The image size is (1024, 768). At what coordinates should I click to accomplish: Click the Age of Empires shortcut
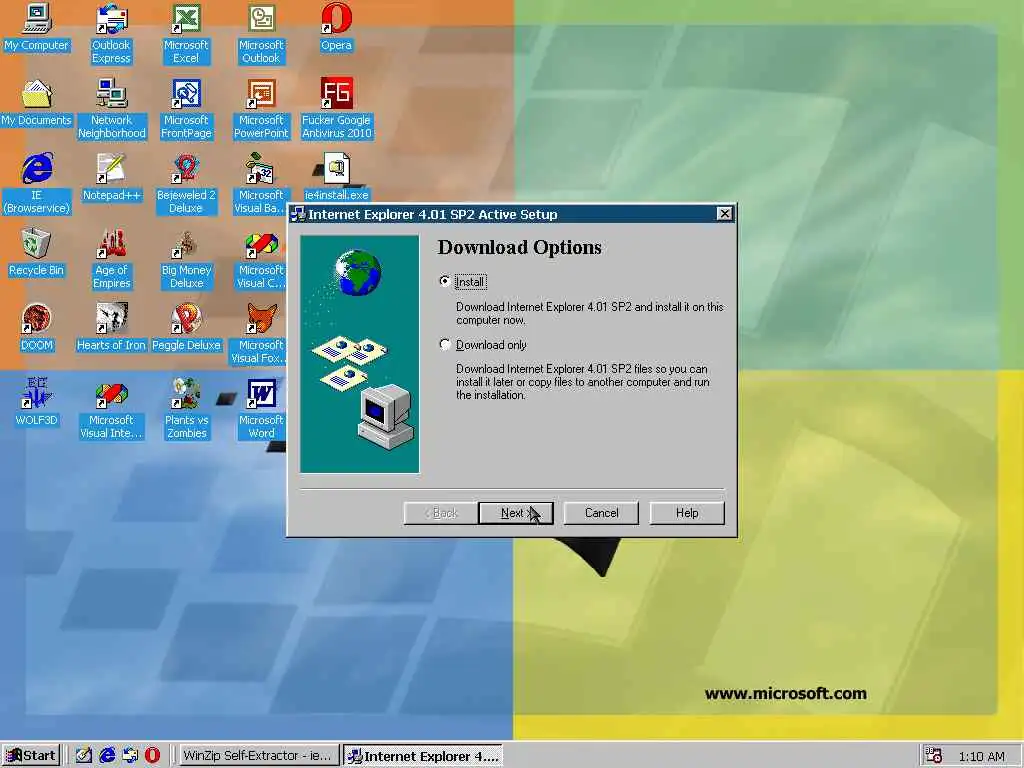pos(112,258)
